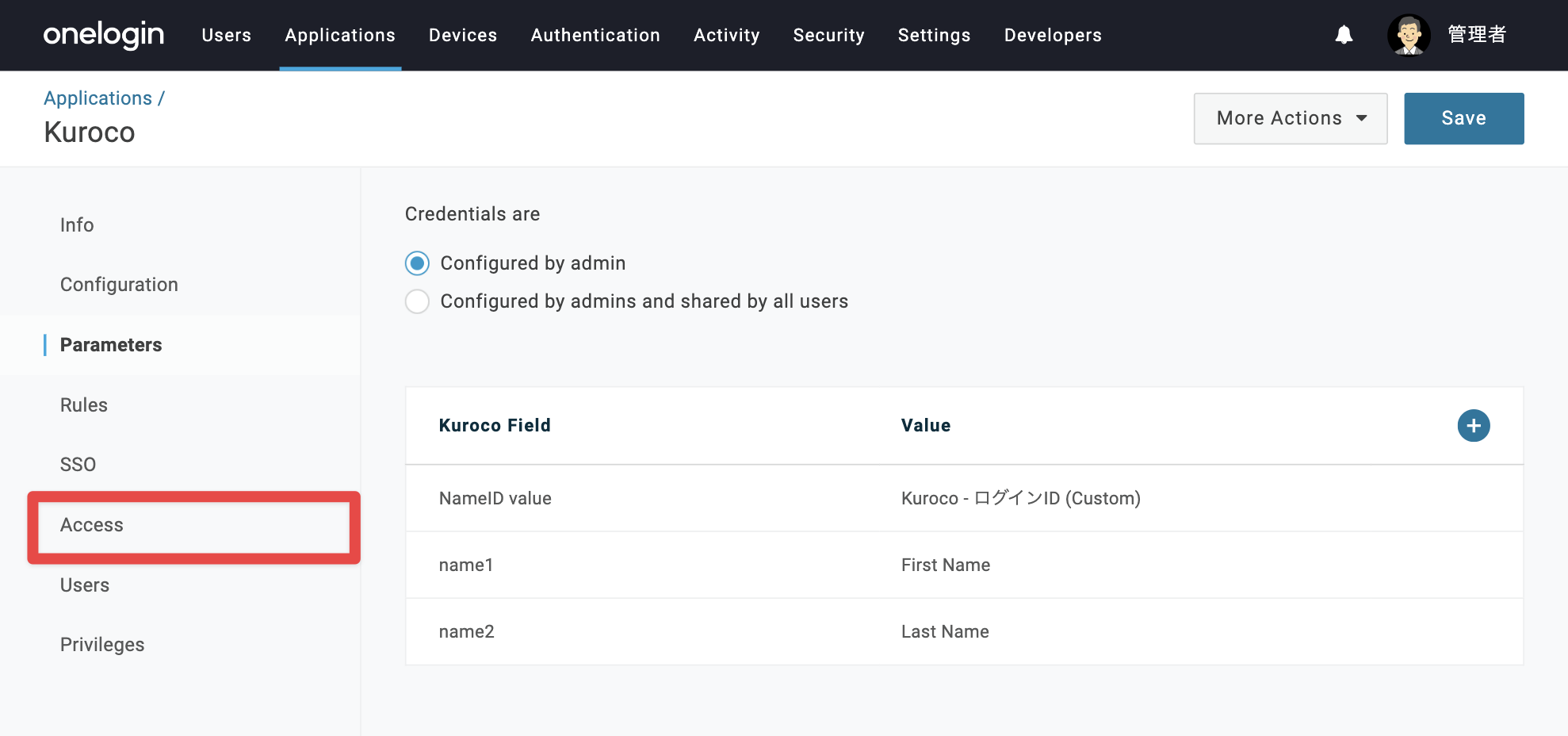Open the 管理者 user menu
This screenshot has height=736, width=1568.
[x=1477, y=35]
